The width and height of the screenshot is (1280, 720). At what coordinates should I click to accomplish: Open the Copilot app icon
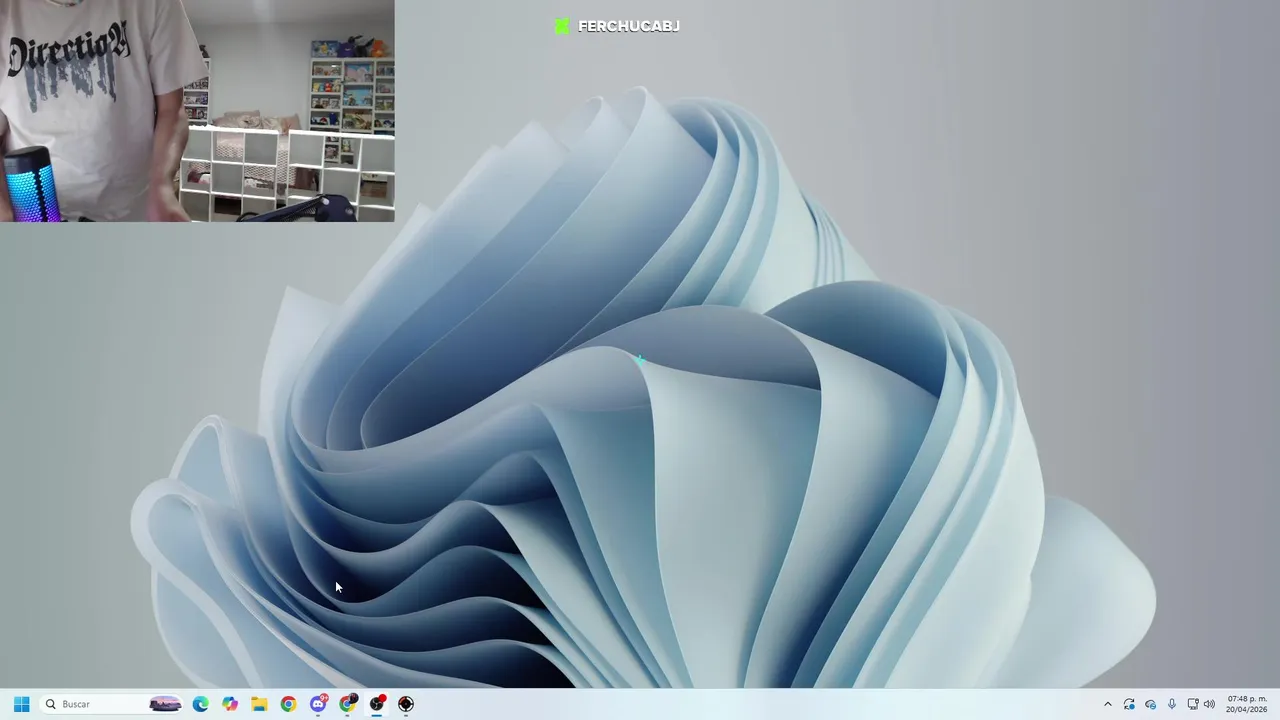230,704
